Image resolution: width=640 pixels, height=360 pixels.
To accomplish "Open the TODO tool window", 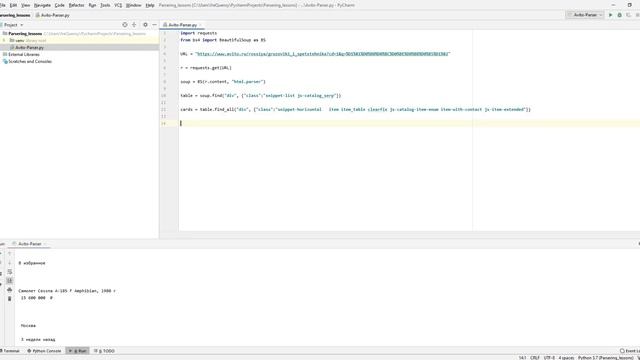I will coord(104,351).
